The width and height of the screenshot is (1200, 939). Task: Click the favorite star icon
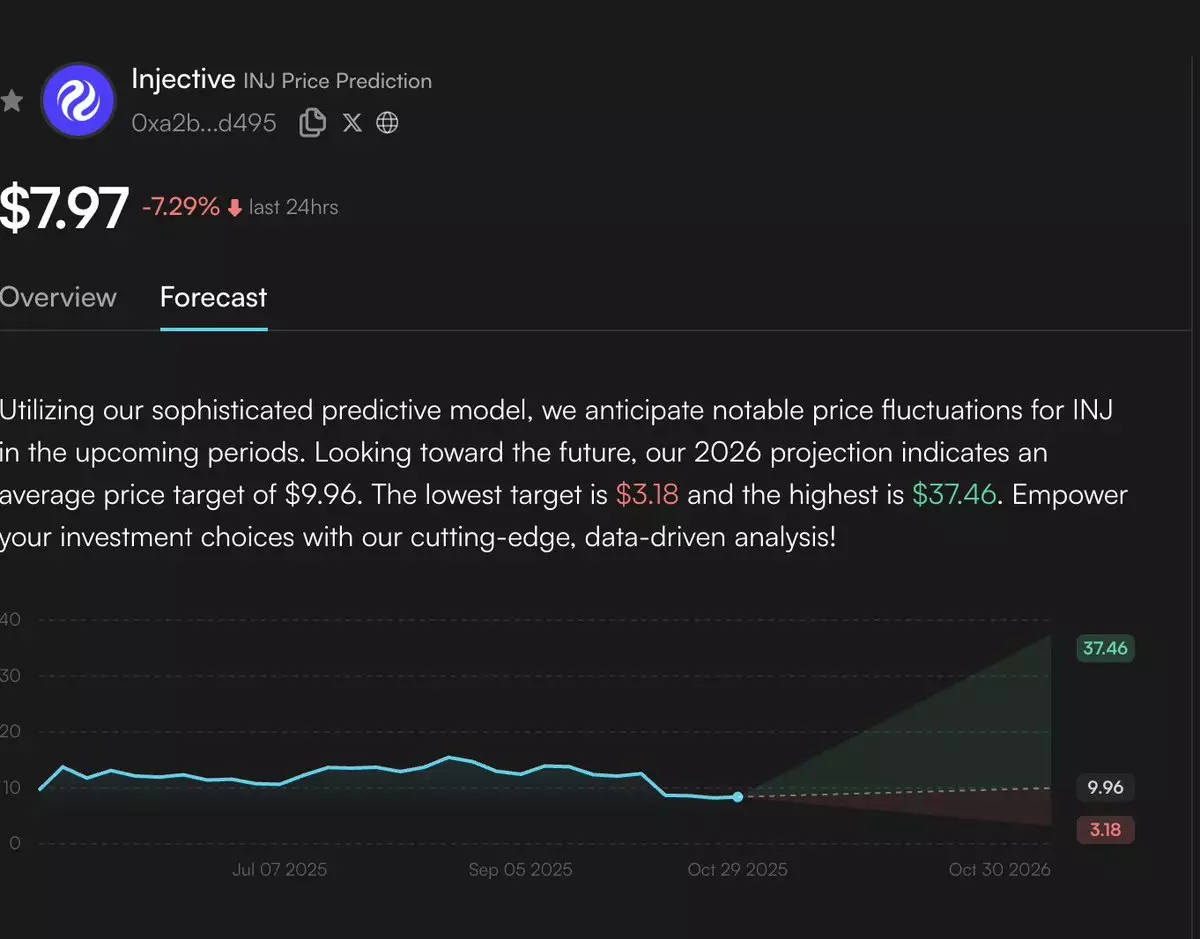click(x=12, y=101)
